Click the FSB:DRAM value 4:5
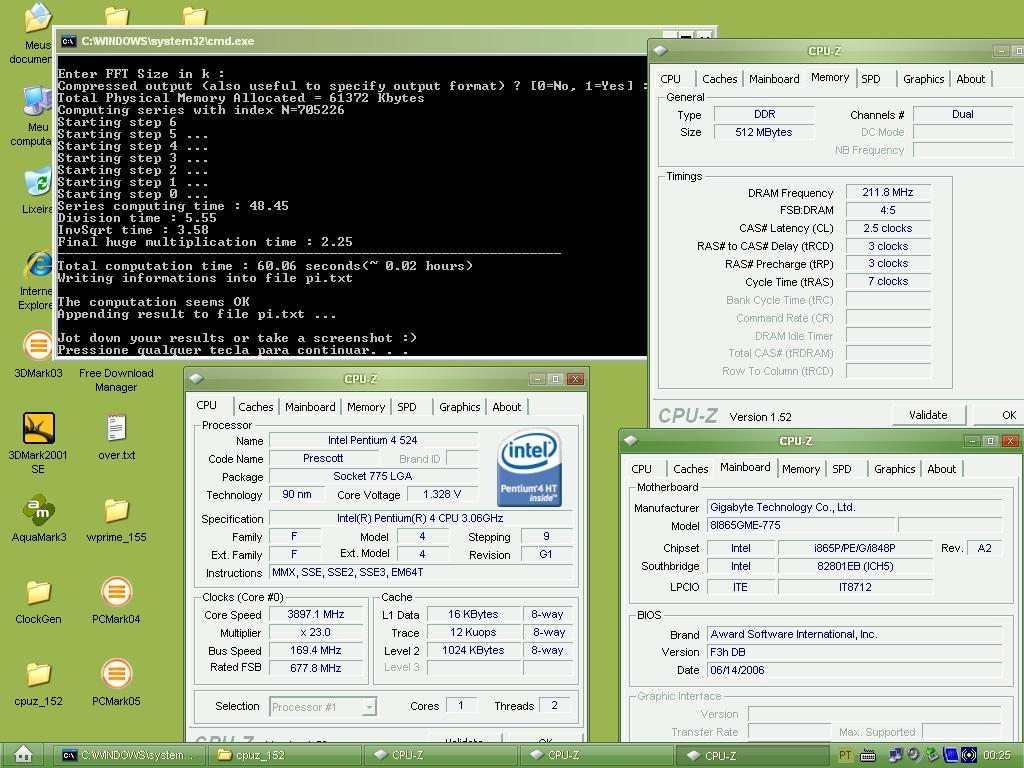 tap(888, 210)
